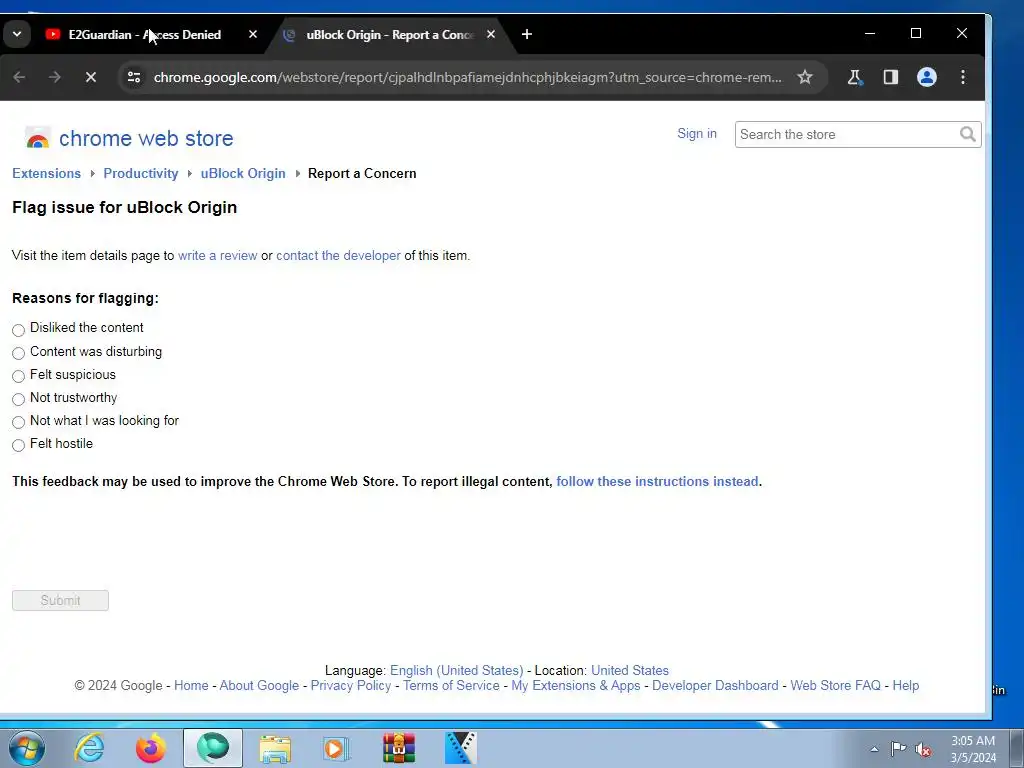Open Action Center flag icon
Image resolution: width=1024 pixels, height=768 pixels.
click(x=899, y=748)
